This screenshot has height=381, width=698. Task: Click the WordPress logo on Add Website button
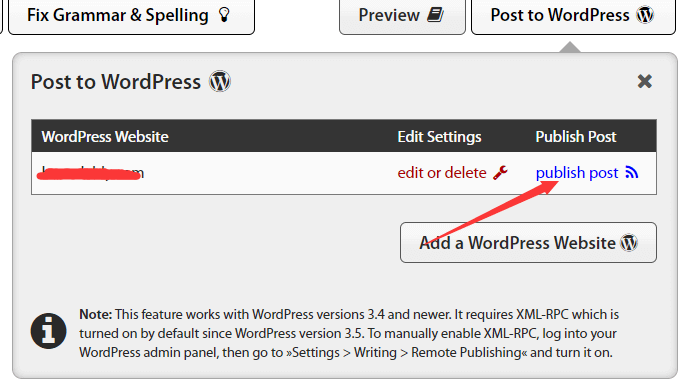tap(629, 243)
